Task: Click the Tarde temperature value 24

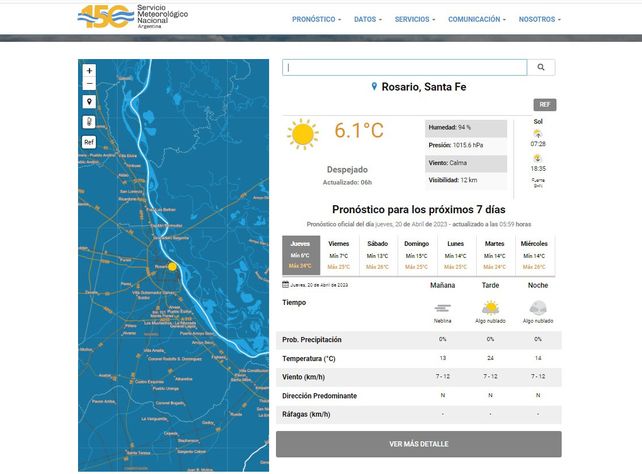Action: coord(490,358)
